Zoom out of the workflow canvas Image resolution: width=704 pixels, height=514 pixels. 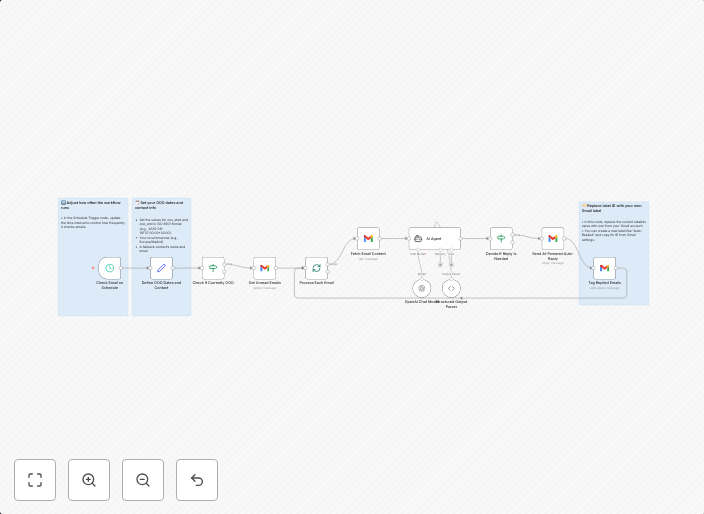[x=143, y=480]
